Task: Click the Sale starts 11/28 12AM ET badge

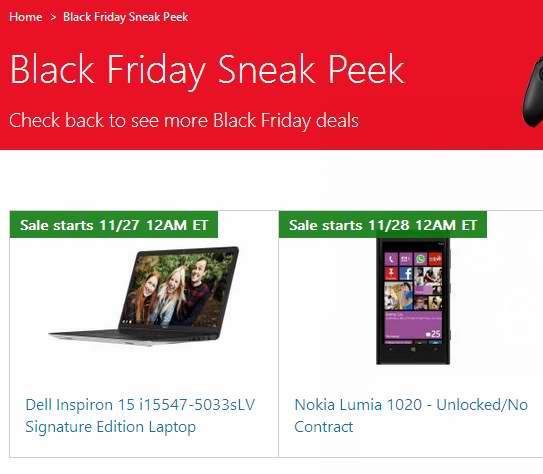Action: pyautogui.click(x=383, y=225)
